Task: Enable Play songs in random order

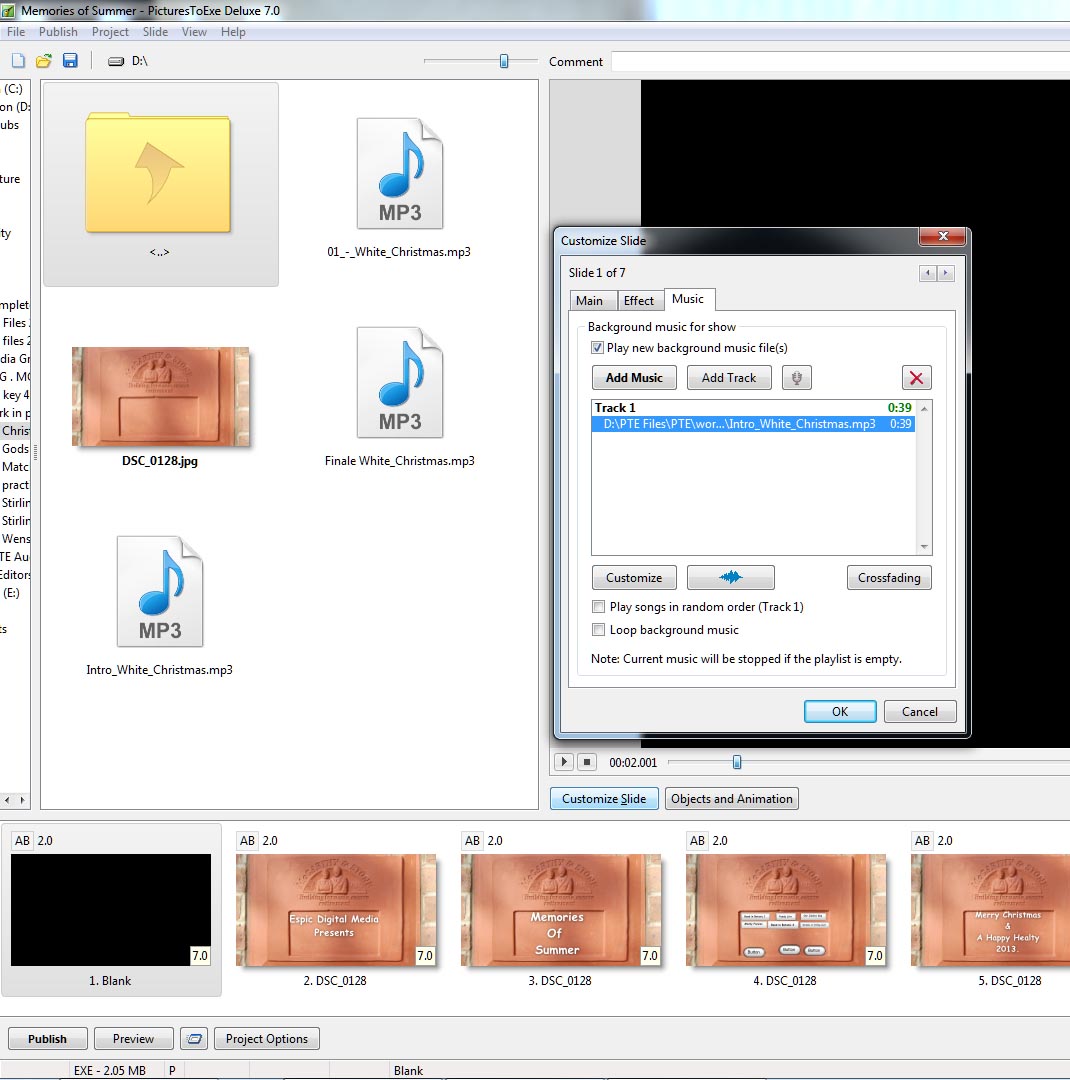Action: [x=598, y=607]
